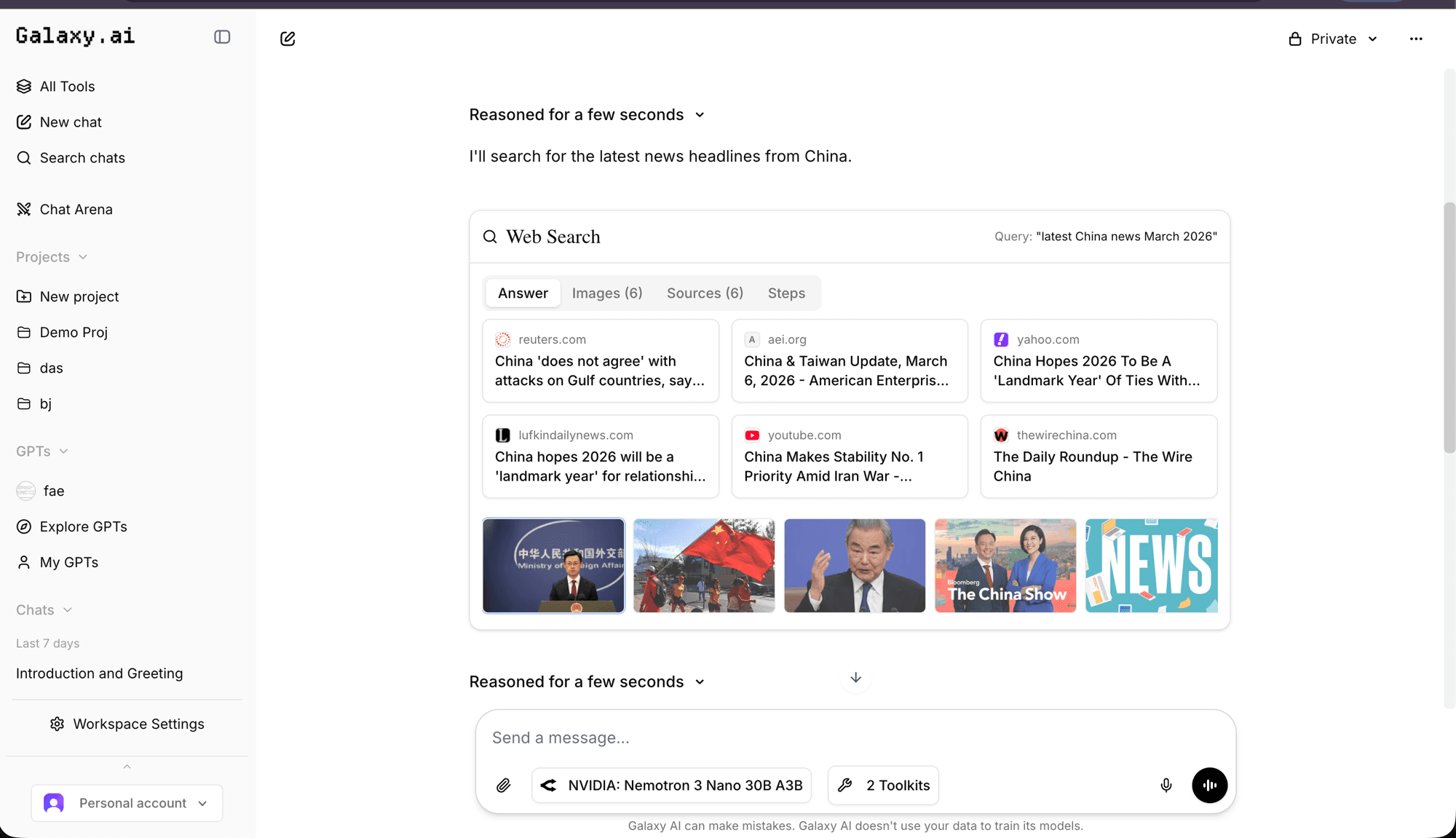Click the voice mode waveform button
The image size is (1456, 838).
click(1209, 786)
